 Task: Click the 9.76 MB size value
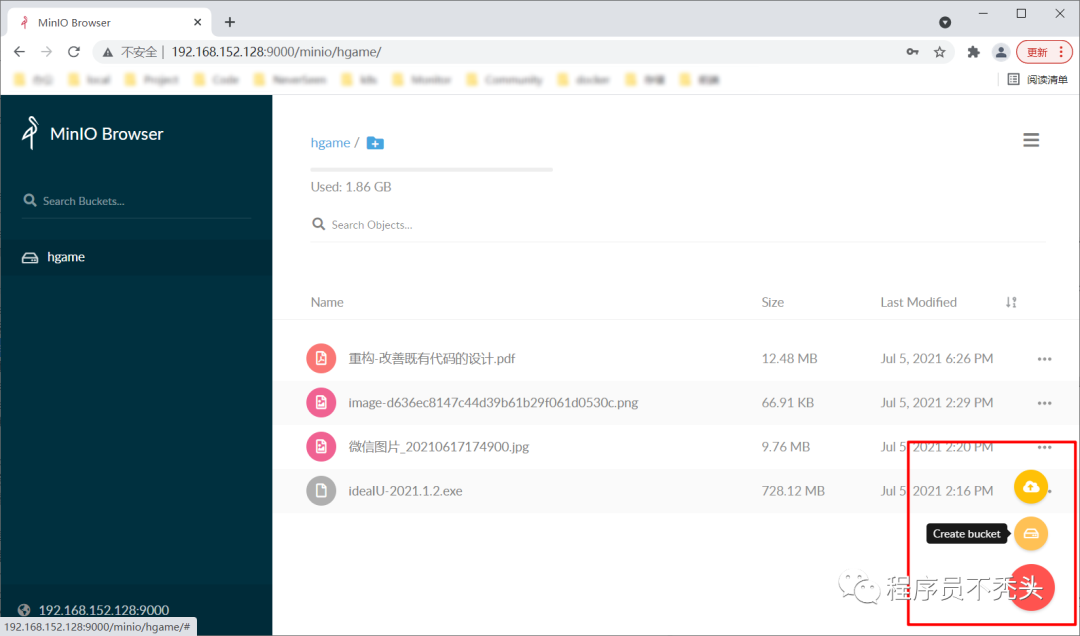[785, 447]
